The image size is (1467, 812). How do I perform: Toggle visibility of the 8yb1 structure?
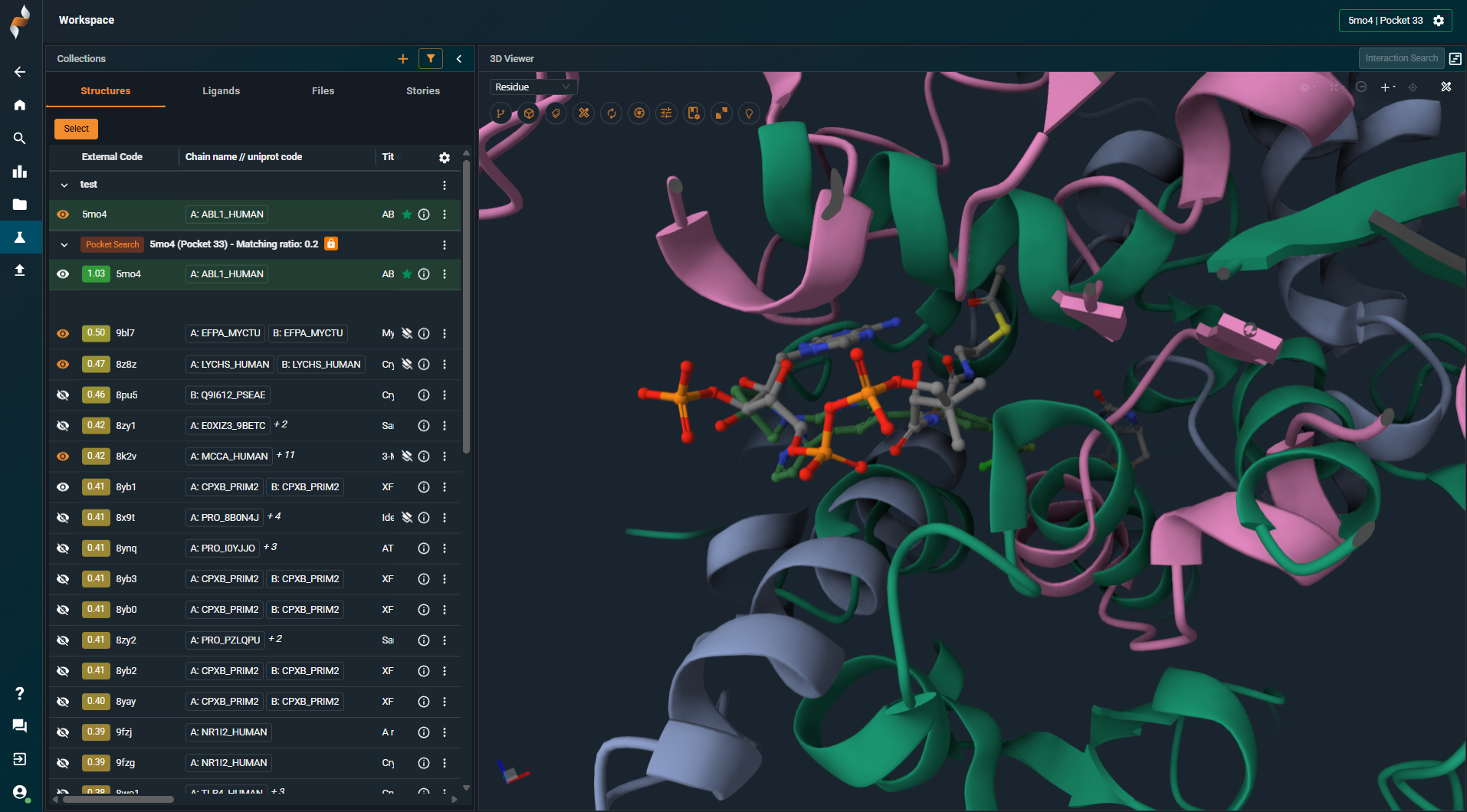(63, 487)
